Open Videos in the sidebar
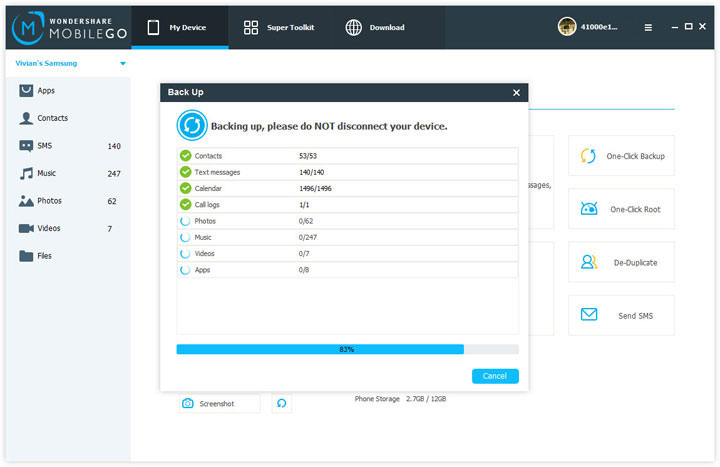Screen dimensions: 720x467 68,229
